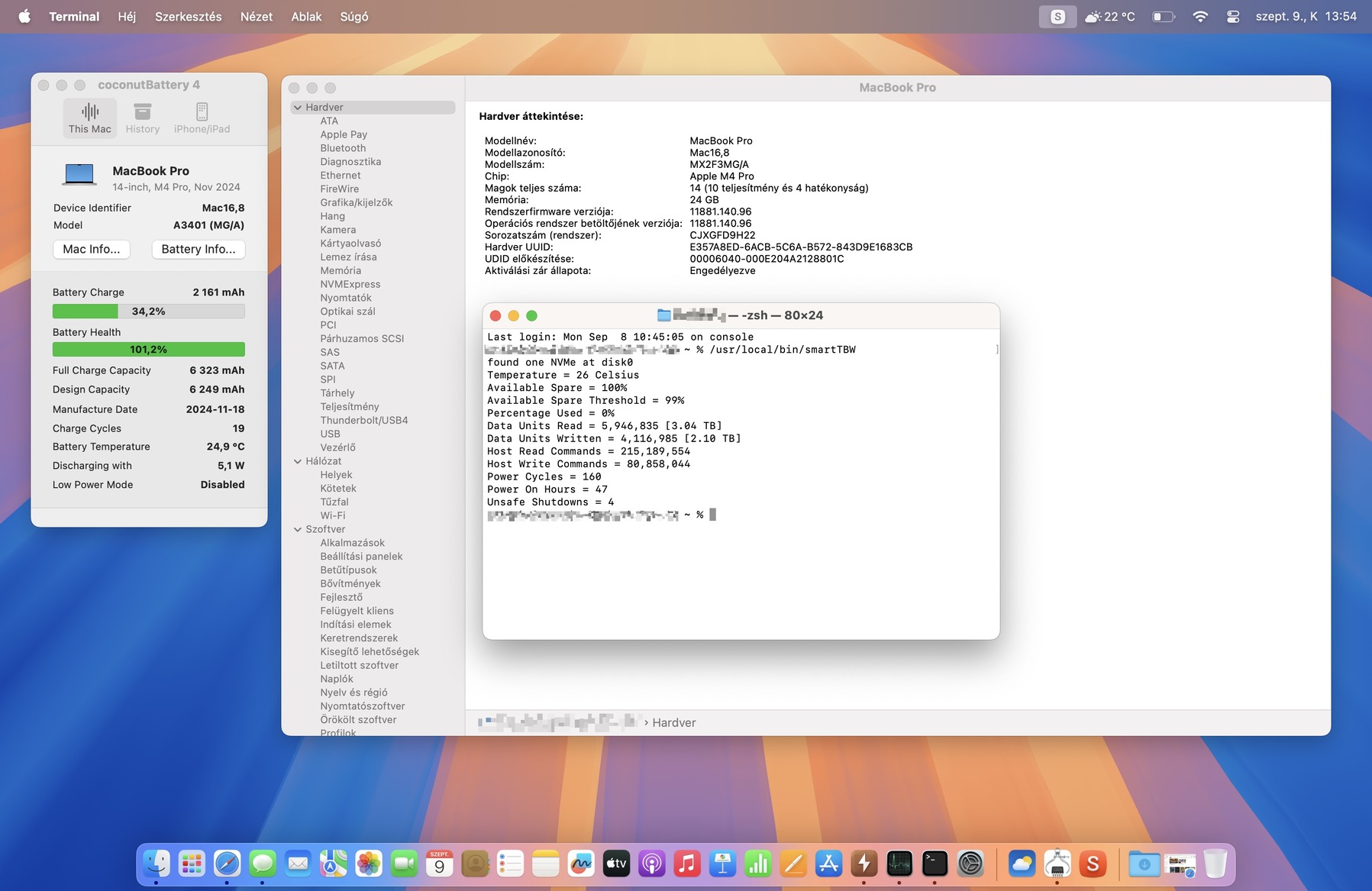Open the Downloads folder in the Dock
Screen dimensions: 1372x891
pos(1144,864)
